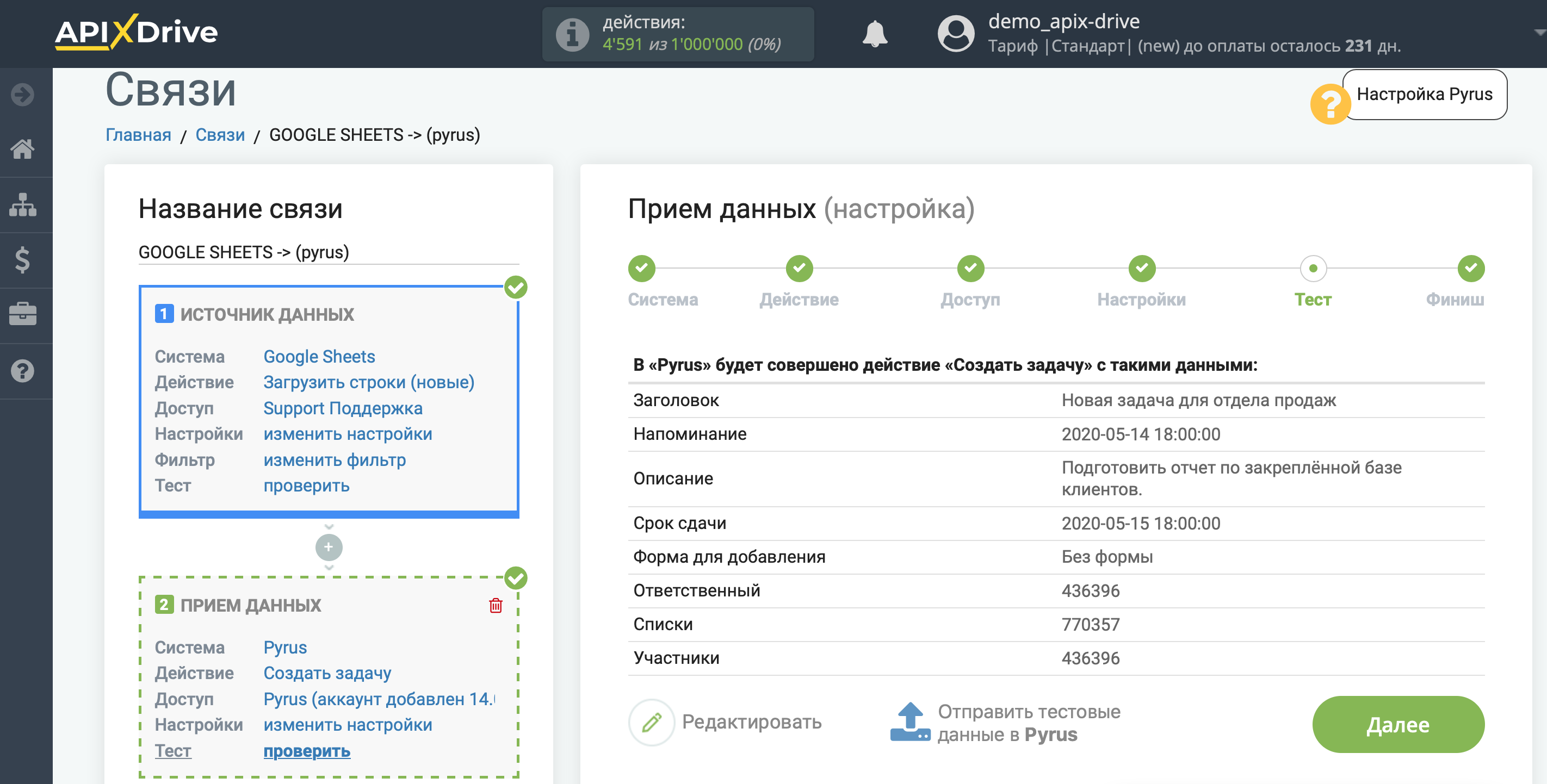Image resolution: width=1547 pixels, height=784 pixels.
Task: Send test data to Pyrus
Action: (x=1029, y=723)
